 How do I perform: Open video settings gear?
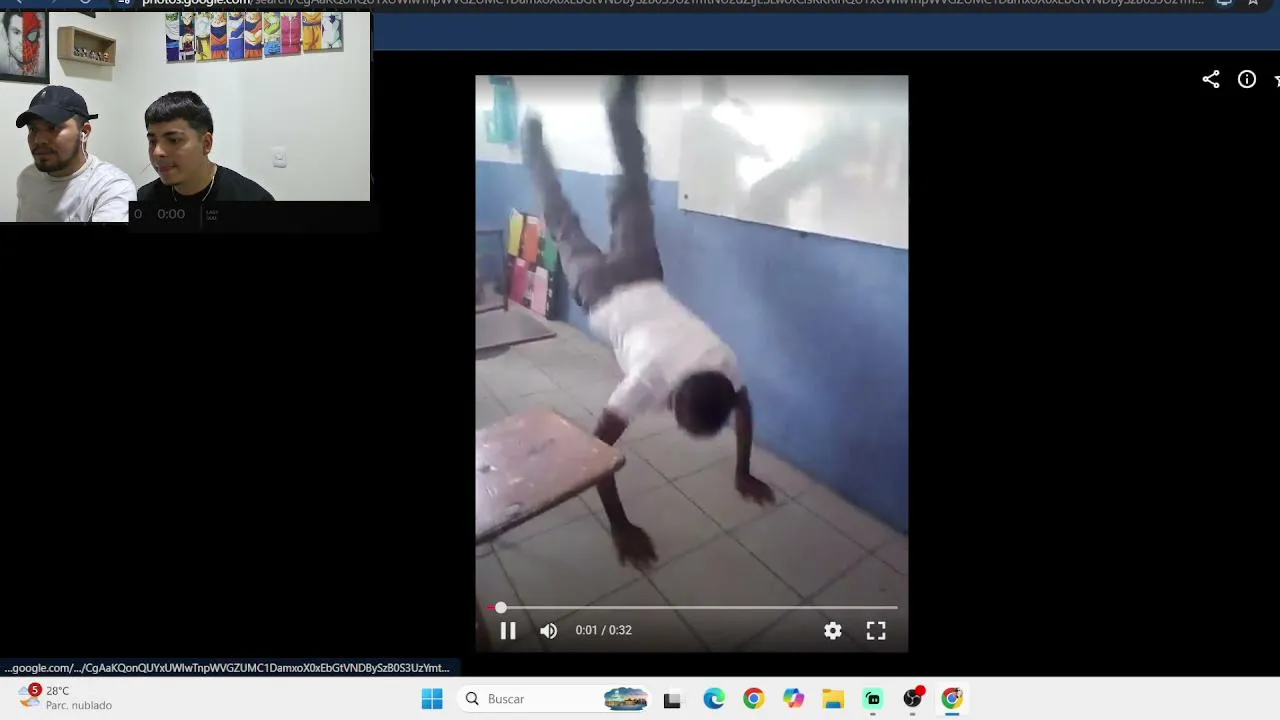click(x=833, y=630)
